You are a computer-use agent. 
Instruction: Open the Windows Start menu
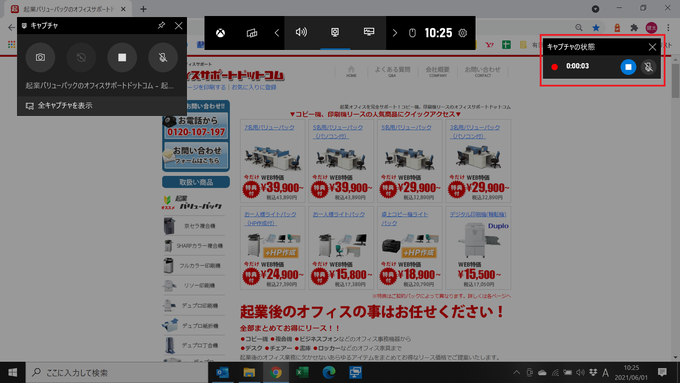tap(13, 373)
